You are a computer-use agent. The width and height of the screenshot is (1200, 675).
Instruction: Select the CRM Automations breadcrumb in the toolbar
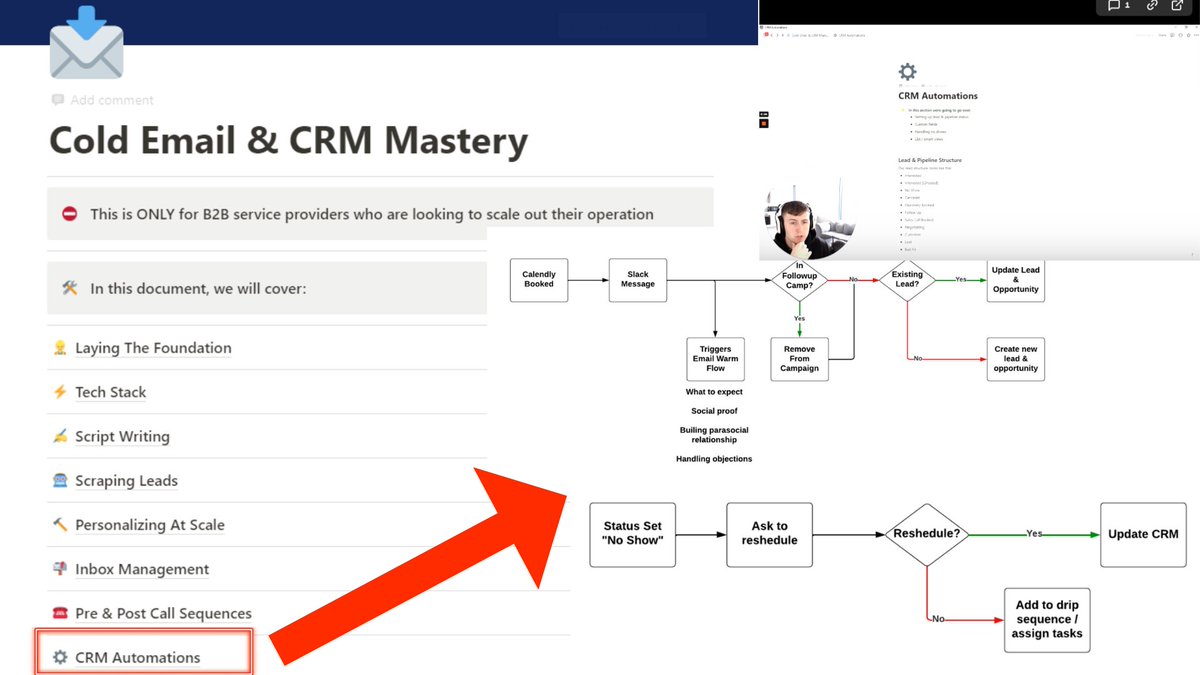[x=851, y=35]
